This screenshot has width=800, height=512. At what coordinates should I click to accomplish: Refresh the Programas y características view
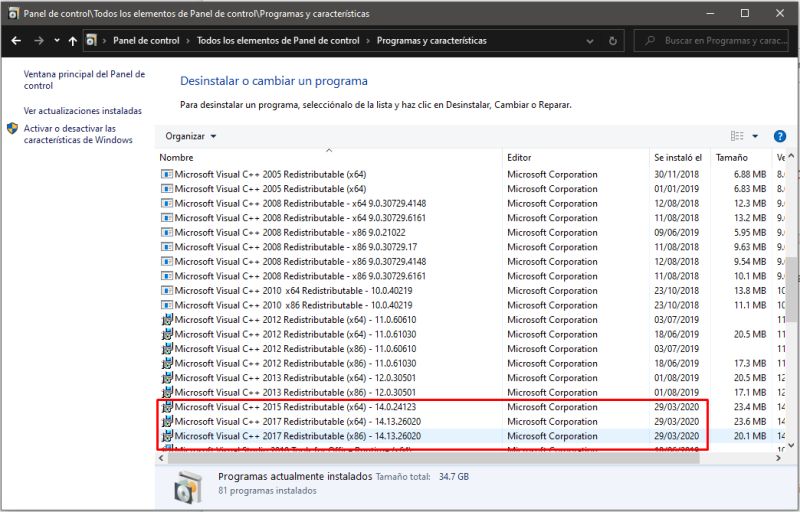click(613, 41)
